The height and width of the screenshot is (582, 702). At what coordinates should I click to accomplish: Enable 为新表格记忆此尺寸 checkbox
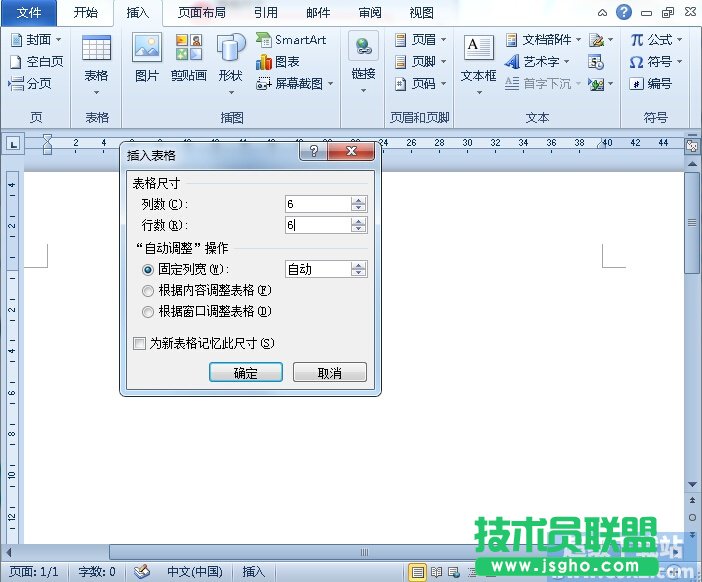[x=140, y=343]
